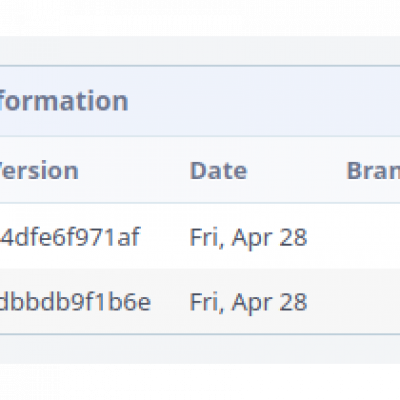Sort by the Date column header
Viewport: 400px width, 400px height.
pos(218,171)
